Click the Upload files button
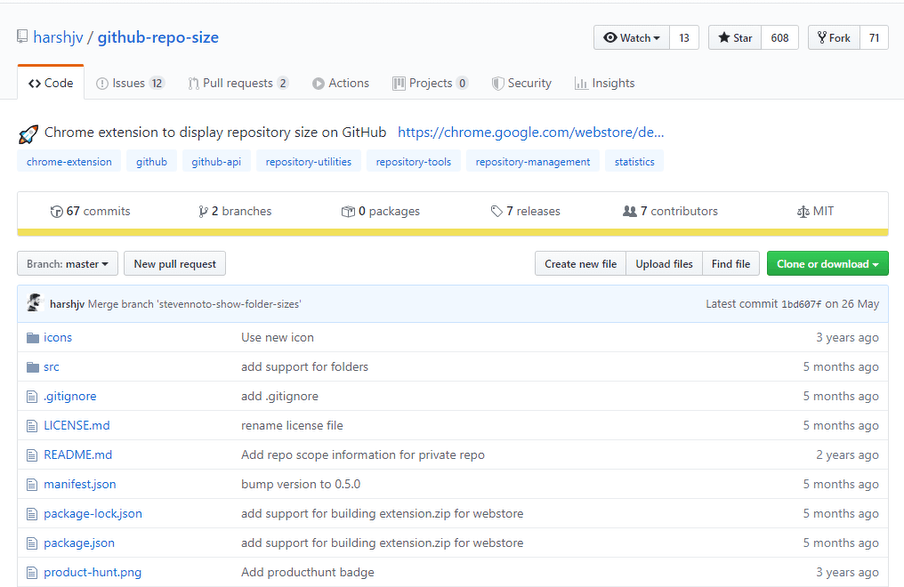The width and height of the screenshot is (904, 587). pyautogui.click(x=664, y=264)
